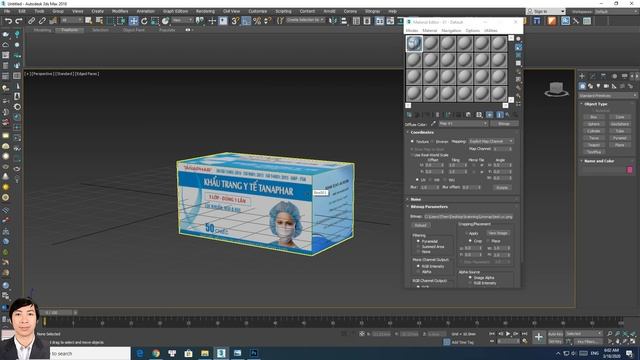640x360 pixels.
Task: Select Geometry category icon in command panel
Action: coord(582,86)
